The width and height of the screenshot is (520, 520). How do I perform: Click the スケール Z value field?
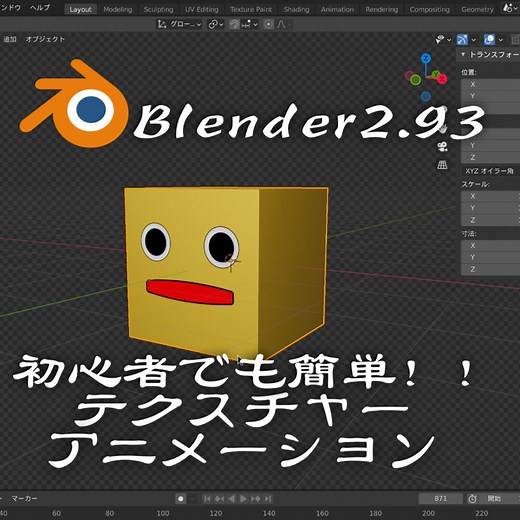[x=490, y=220]
